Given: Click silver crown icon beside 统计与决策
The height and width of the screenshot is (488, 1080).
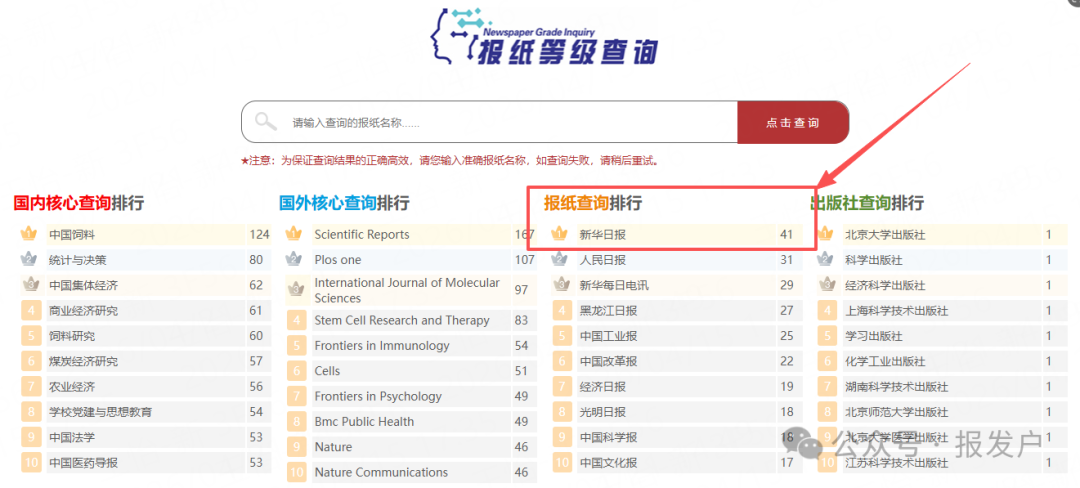Looking at the screenshot, I should point(29,260).
